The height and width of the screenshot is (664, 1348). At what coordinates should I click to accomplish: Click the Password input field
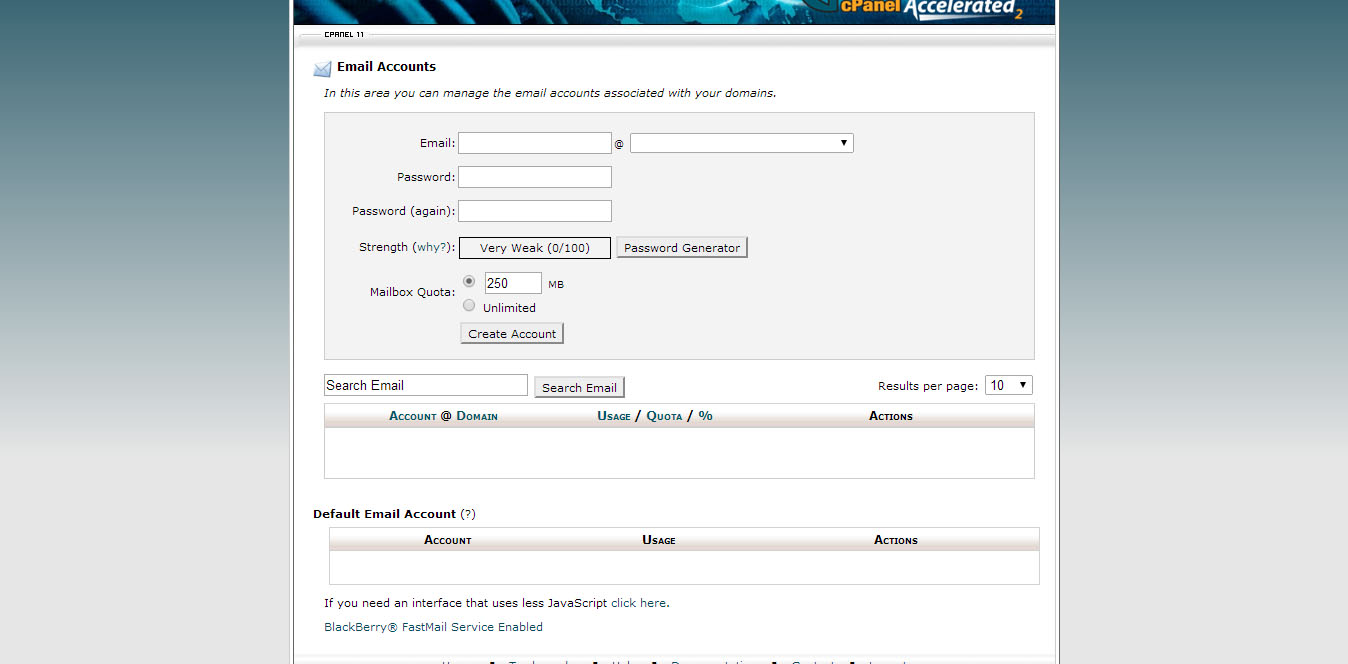pyautogui.click(x=534, y=176)
